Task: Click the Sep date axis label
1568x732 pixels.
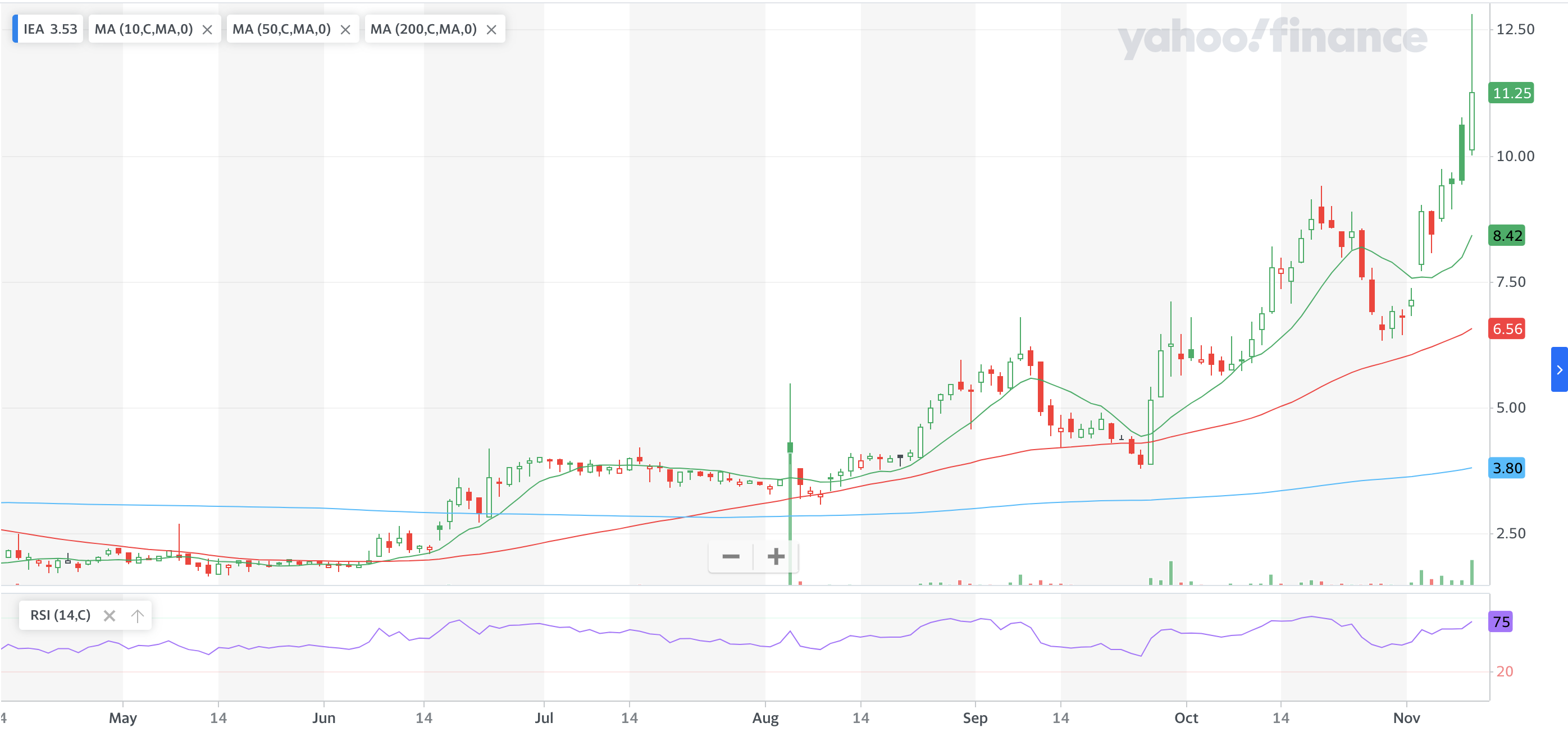Action: [974, 718]
